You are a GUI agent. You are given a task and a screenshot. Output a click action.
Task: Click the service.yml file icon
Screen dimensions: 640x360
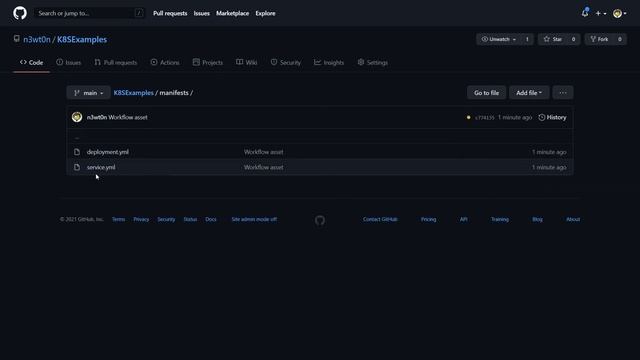pyautogui.click(x=77, y=167)
